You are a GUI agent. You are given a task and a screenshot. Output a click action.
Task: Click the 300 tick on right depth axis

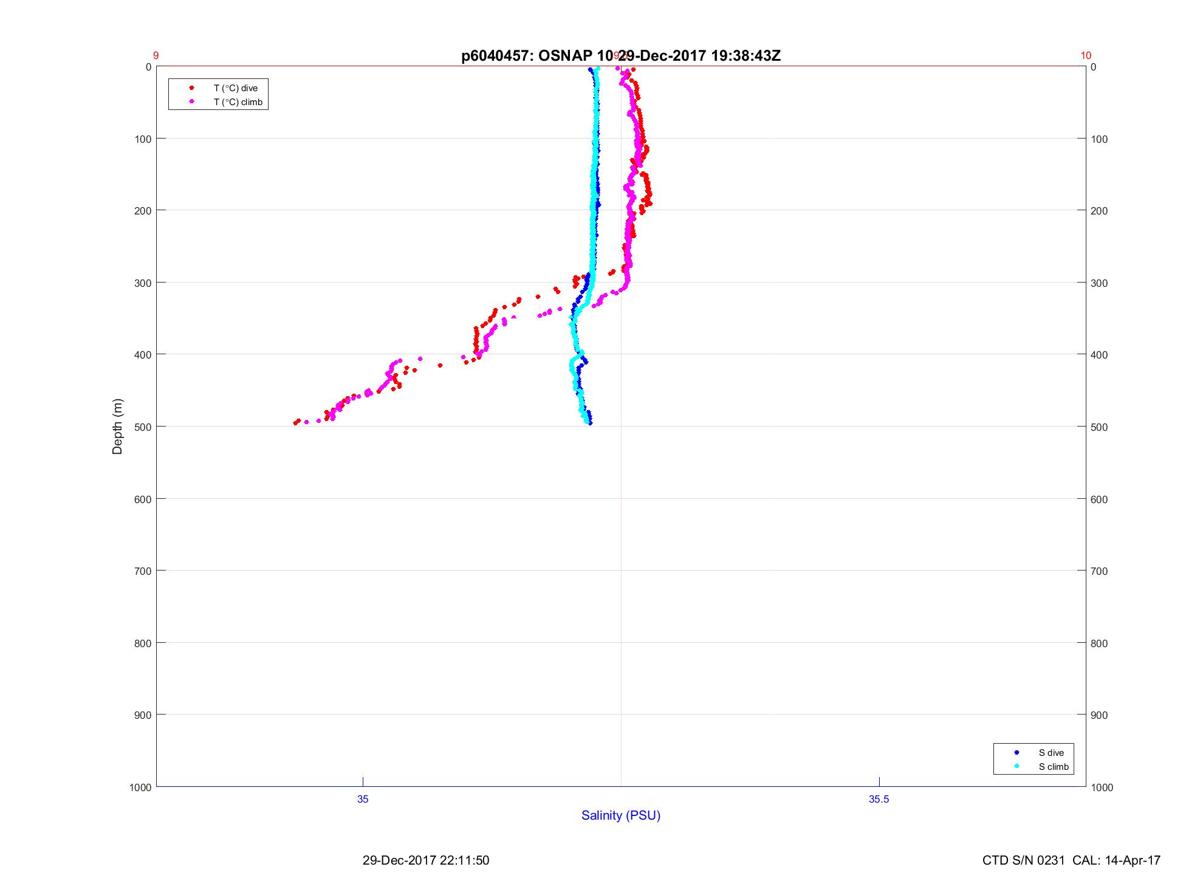(1100, 283)
